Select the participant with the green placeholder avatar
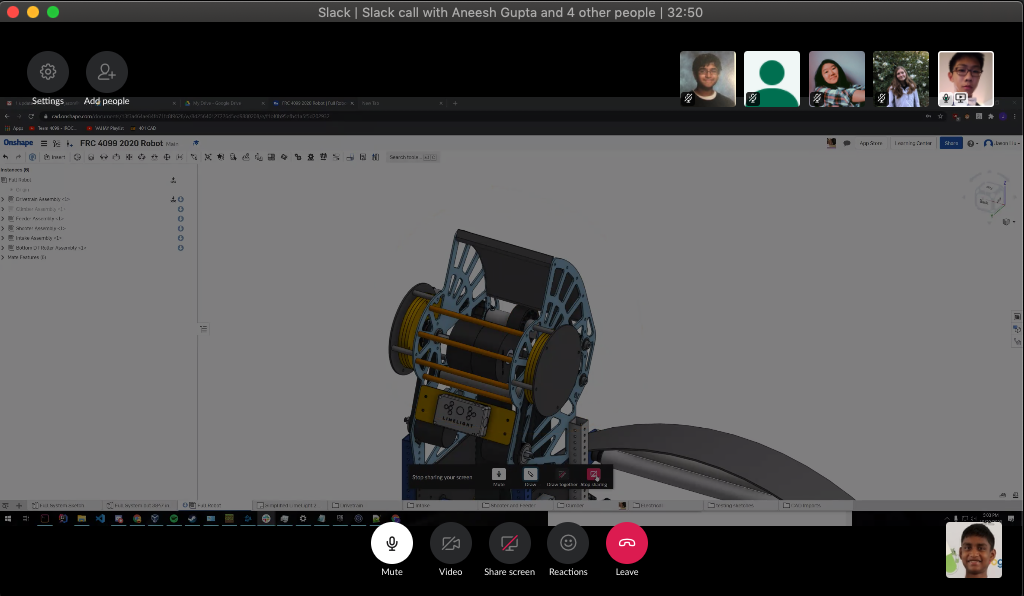The height and width of the screenshot is (596, 1024). pyautogui.click(x=772, y=79)
